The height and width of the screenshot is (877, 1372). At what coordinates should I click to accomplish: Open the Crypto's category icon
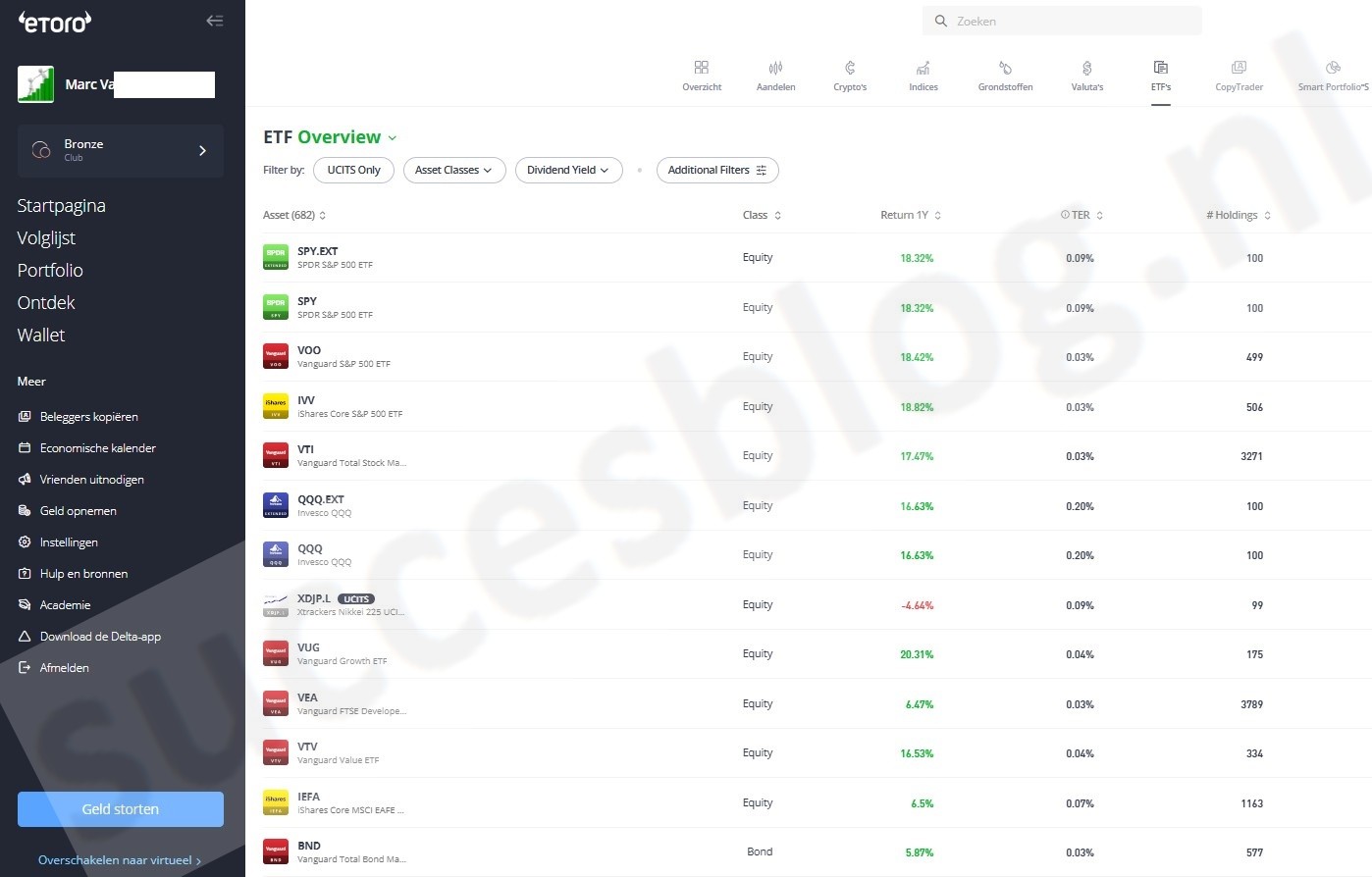coord(850,69)
